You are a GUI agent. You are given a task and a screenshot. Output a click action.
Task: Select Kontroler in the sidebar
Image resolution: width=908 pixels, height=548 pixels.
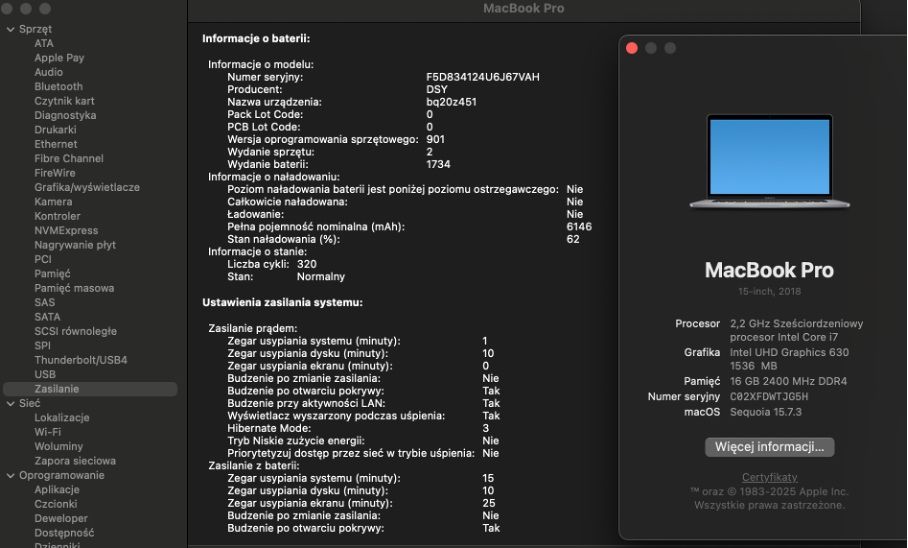coord(57,216)
